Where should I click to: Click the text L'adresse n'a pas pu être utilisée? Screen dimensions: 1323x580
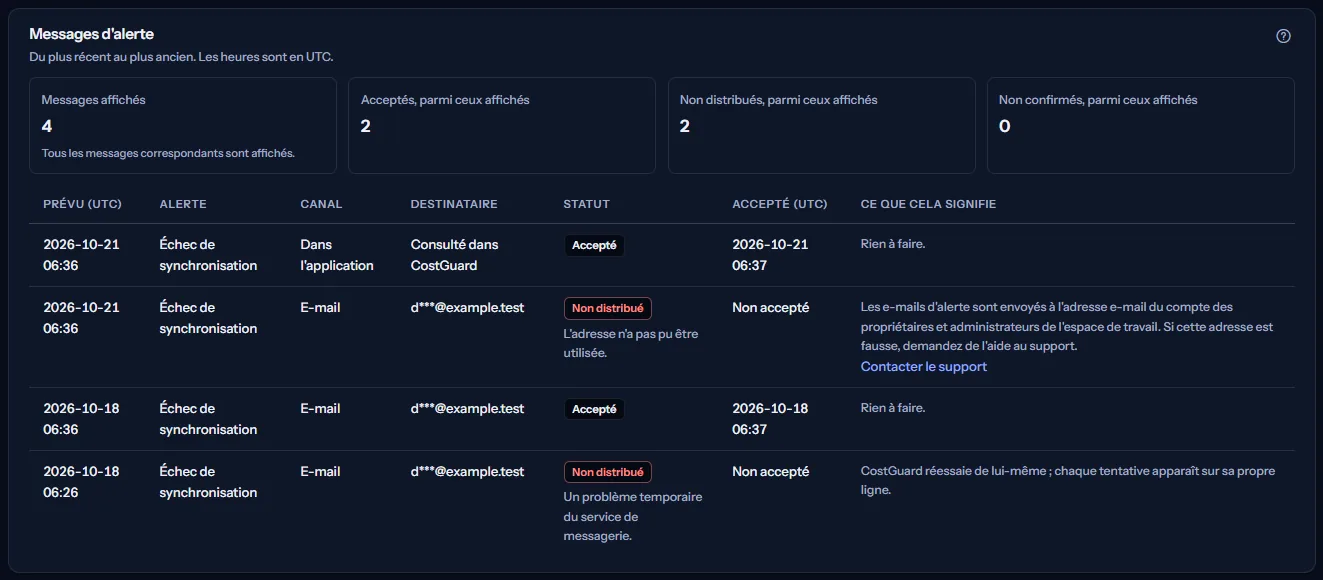(x=631, y=343)
